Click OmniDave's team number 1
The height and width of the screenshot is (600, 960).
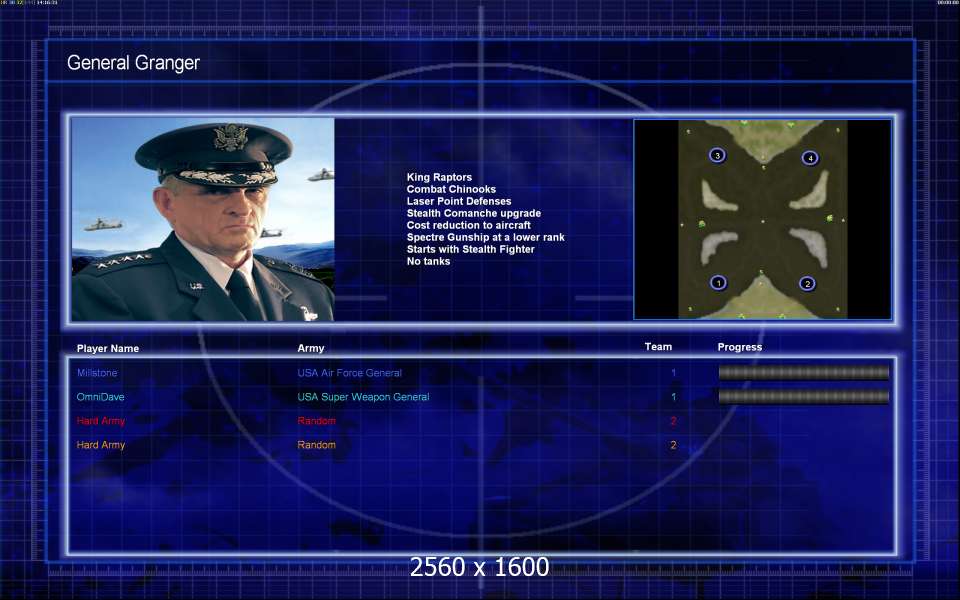673,397
